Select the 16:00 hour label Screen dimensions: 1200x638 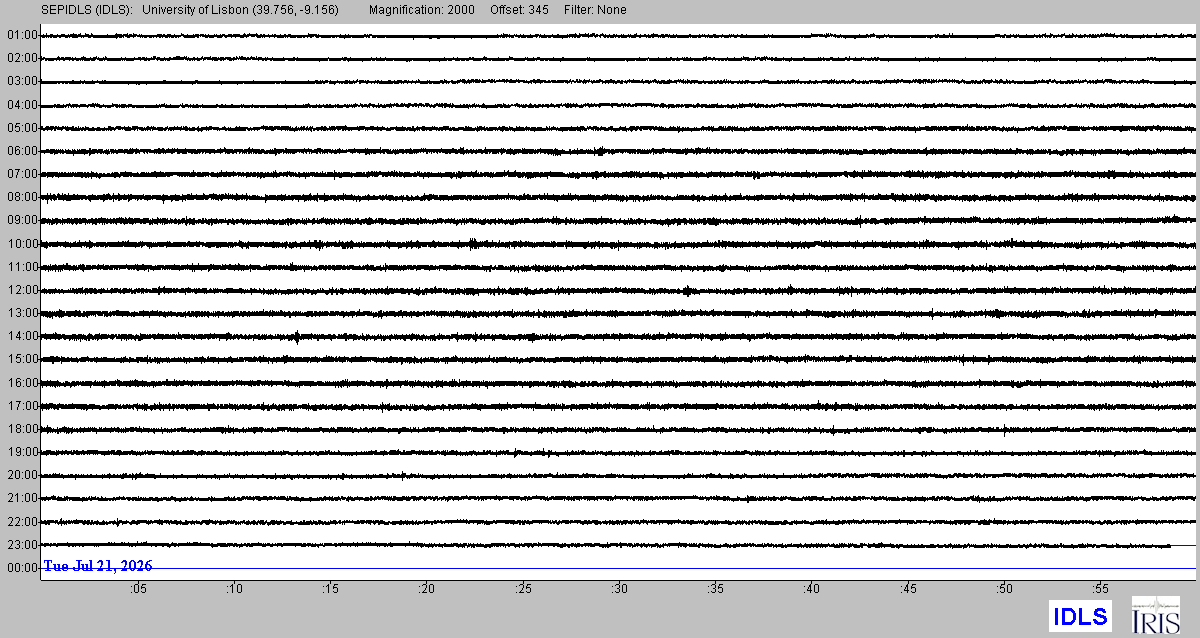(22, 383)
